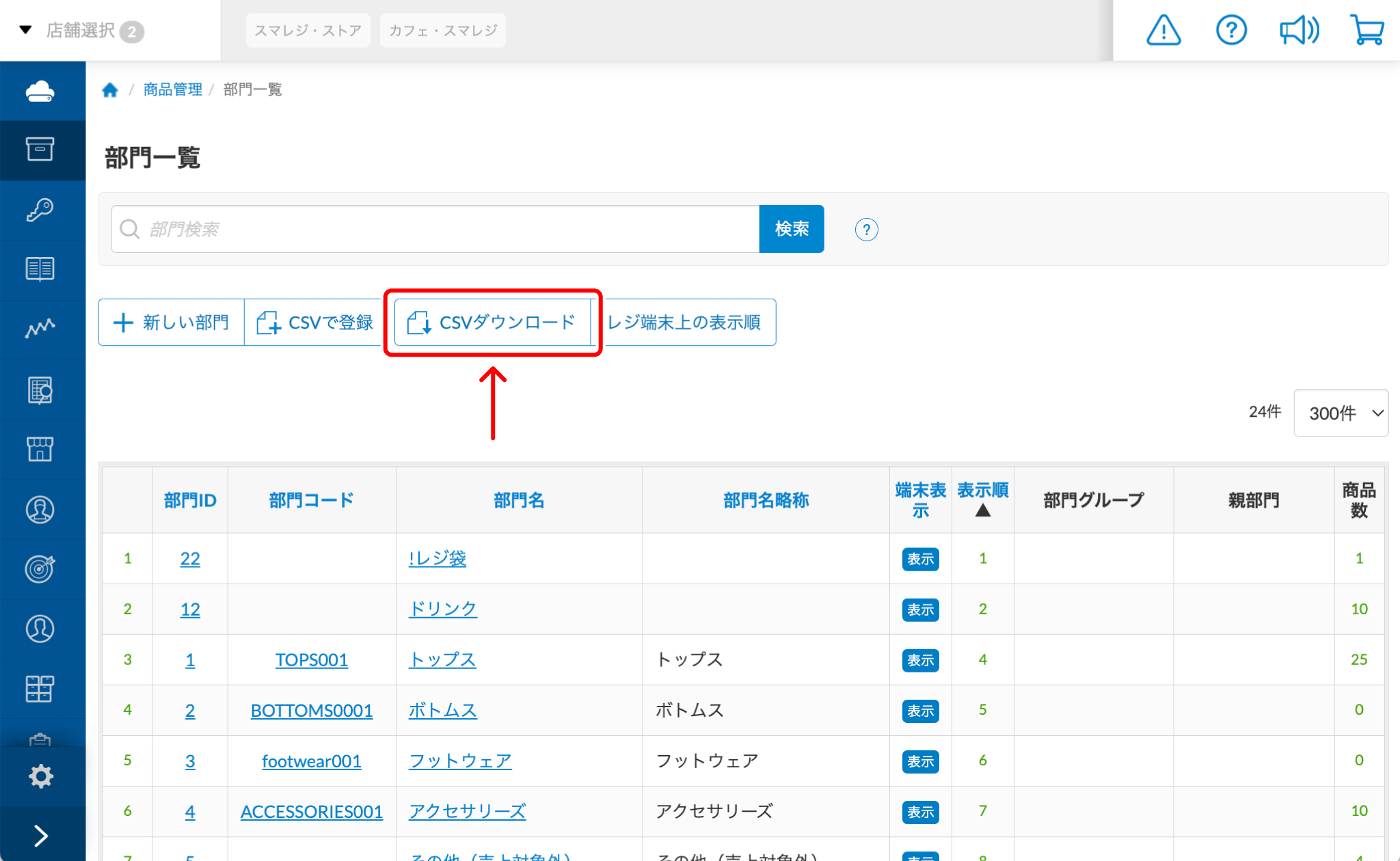Select the スマレジ・ストア store tab
1400x861 pixels.
[x=308, y=31]
